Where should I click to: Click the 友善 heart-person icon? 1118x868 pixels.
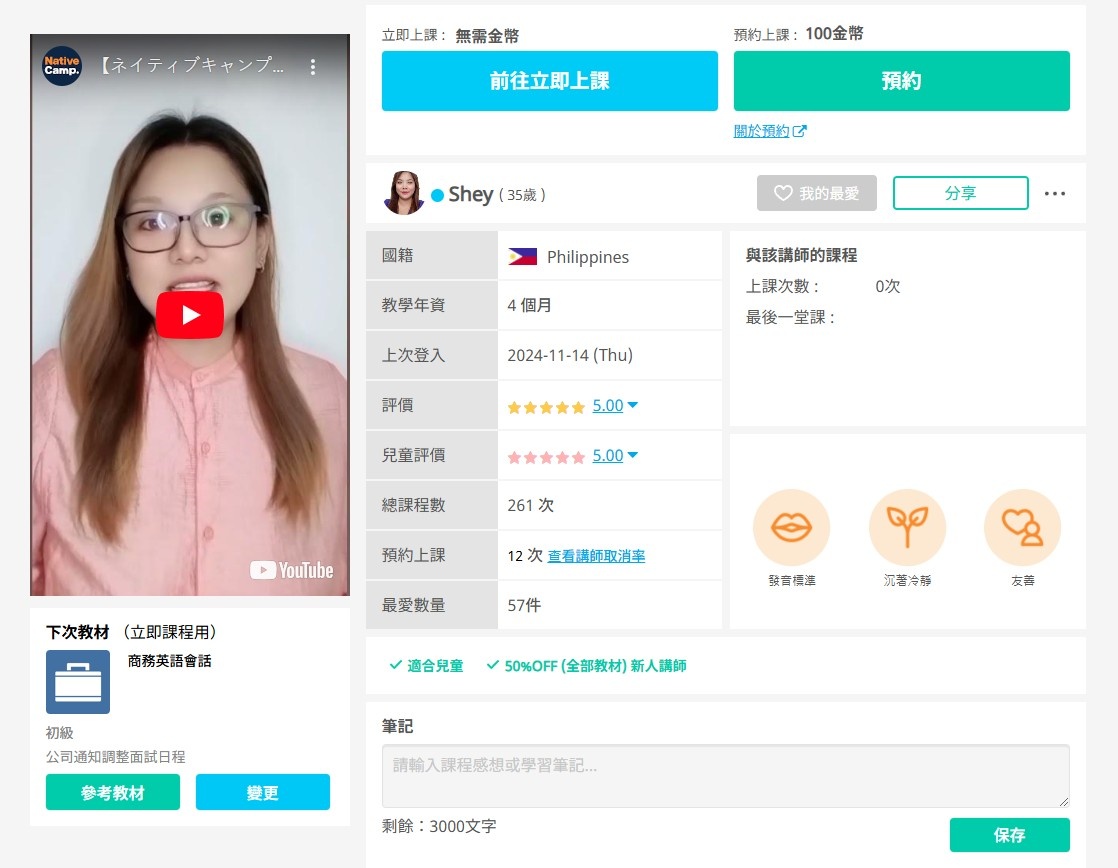pyautogui.click(x=1022, y=528)
